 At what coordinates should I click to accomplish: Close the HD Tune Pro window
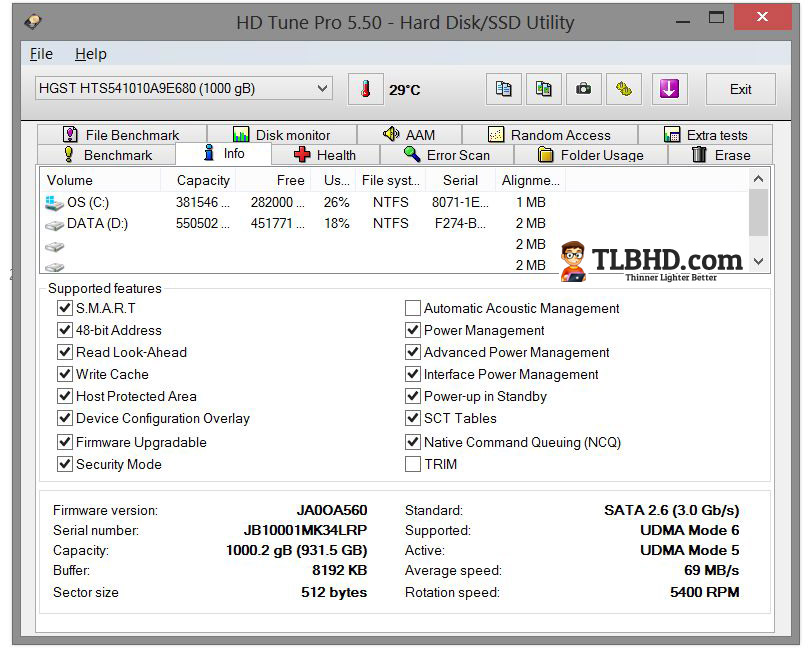(x=762, y=17)
